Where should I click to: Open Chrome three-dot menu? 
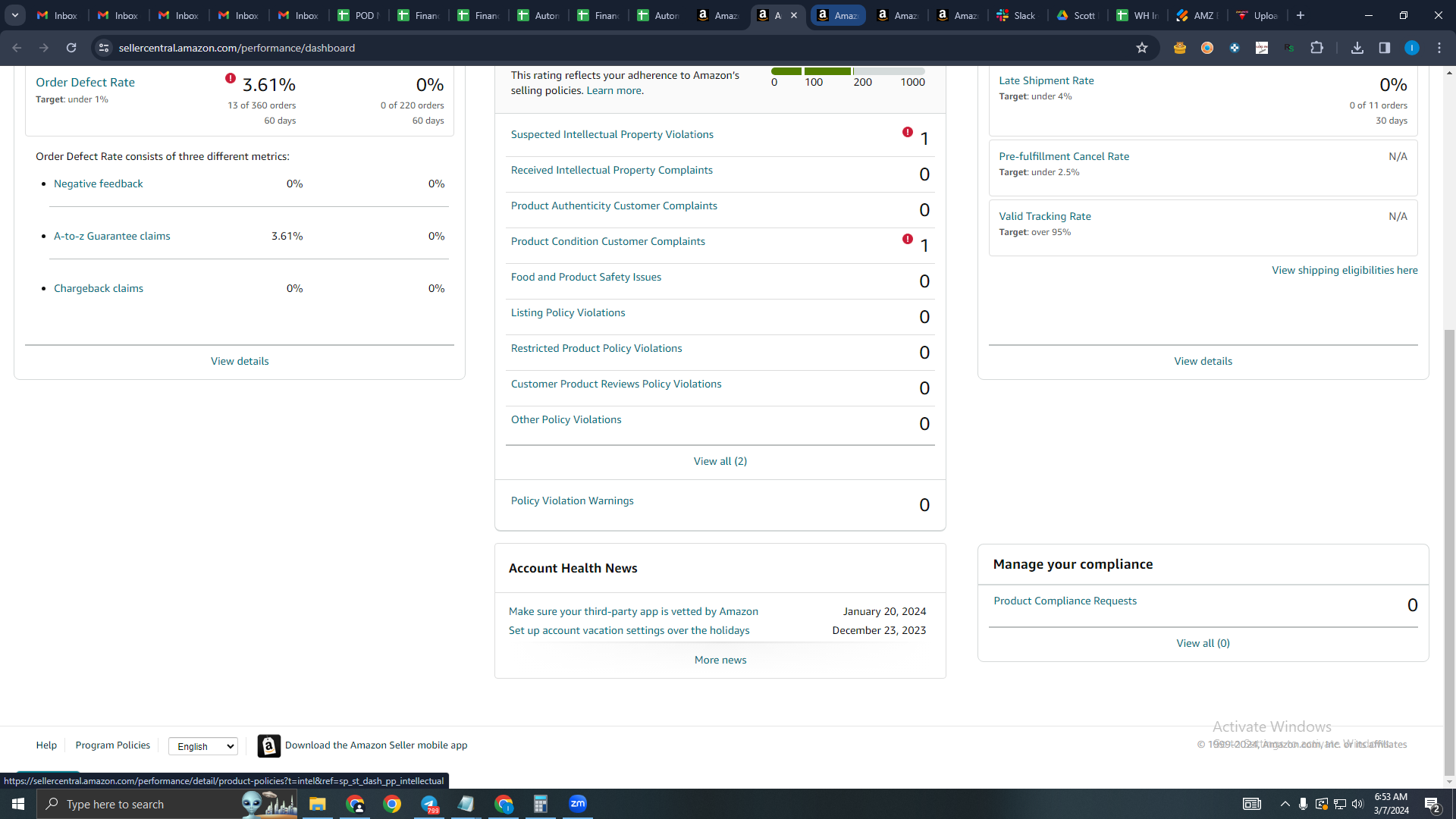1439,48
